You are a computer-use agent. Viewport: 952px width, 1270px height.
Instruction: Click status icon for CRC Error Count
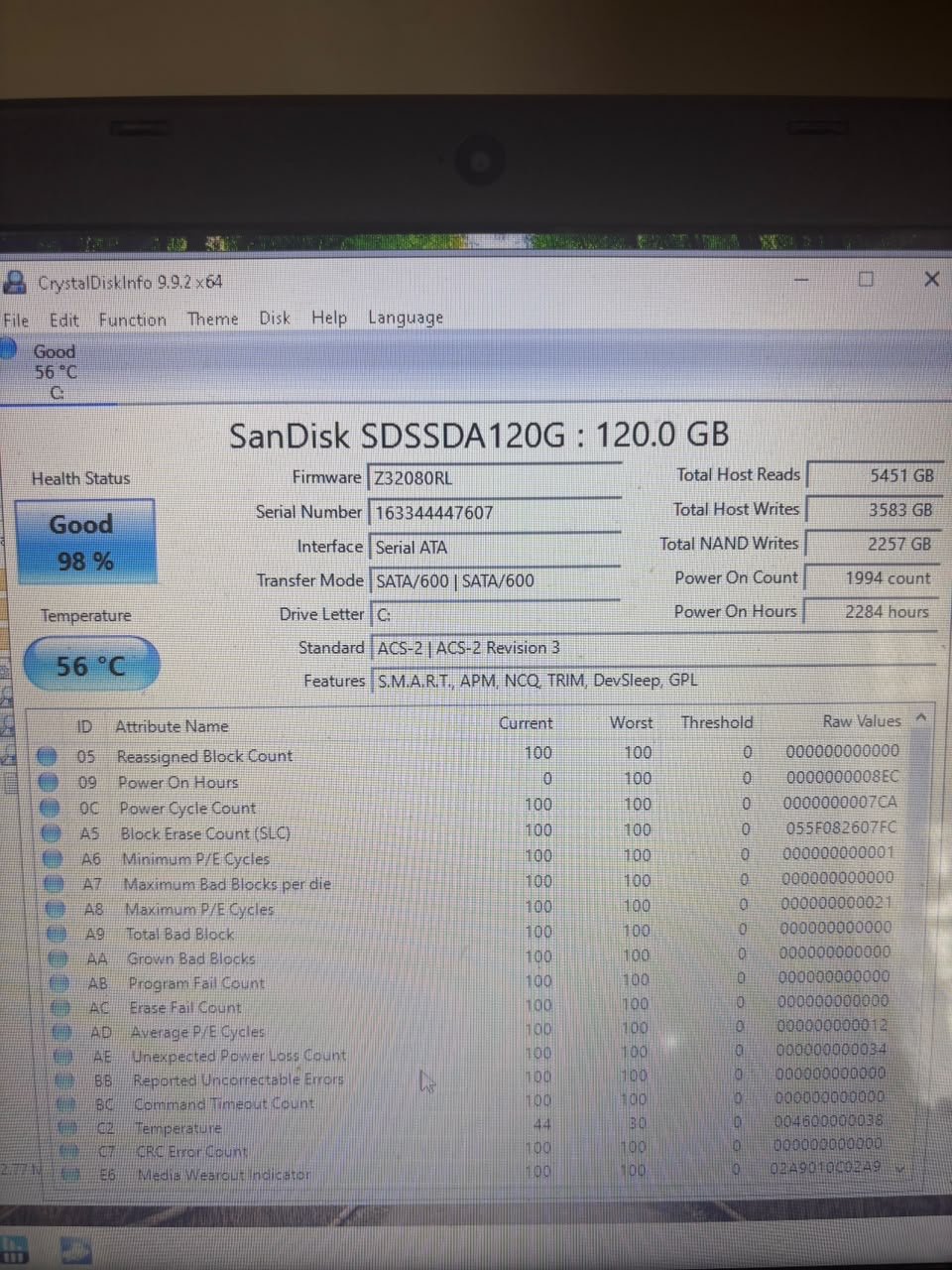69,1151
